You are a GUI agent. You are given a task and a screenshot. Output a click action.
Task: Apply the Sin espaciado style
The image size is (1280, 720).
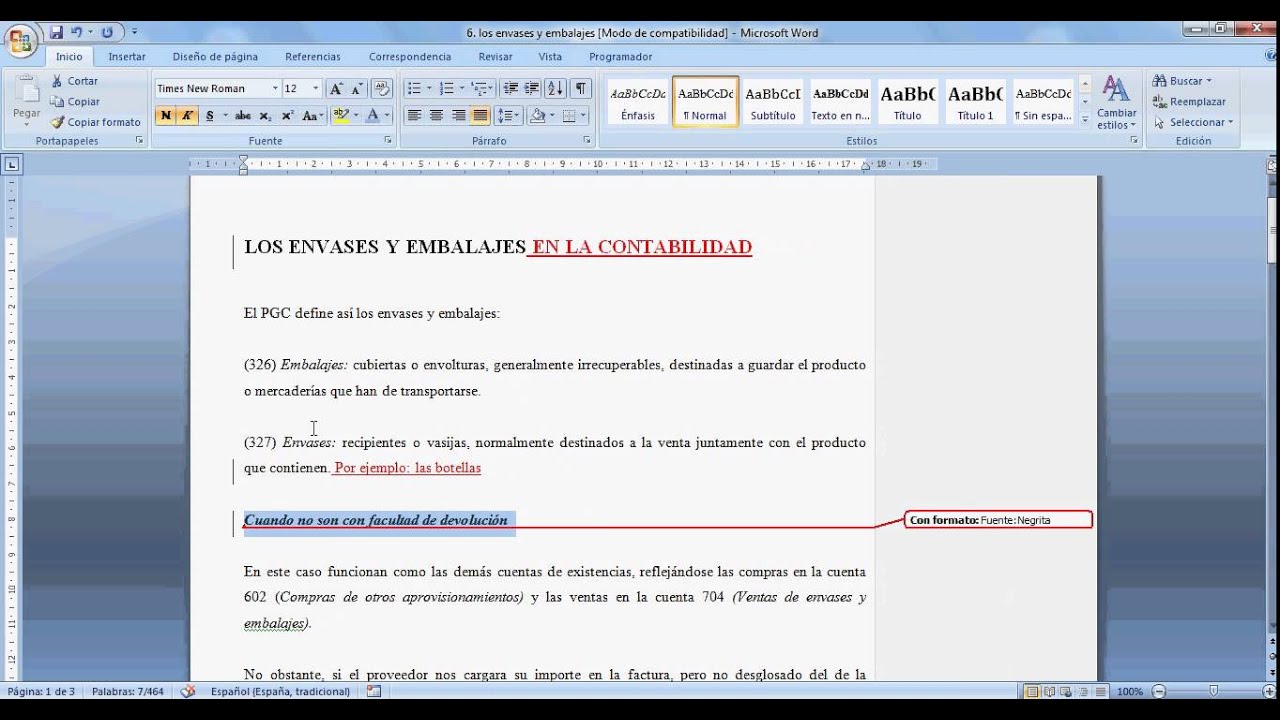click(1043, 101)
